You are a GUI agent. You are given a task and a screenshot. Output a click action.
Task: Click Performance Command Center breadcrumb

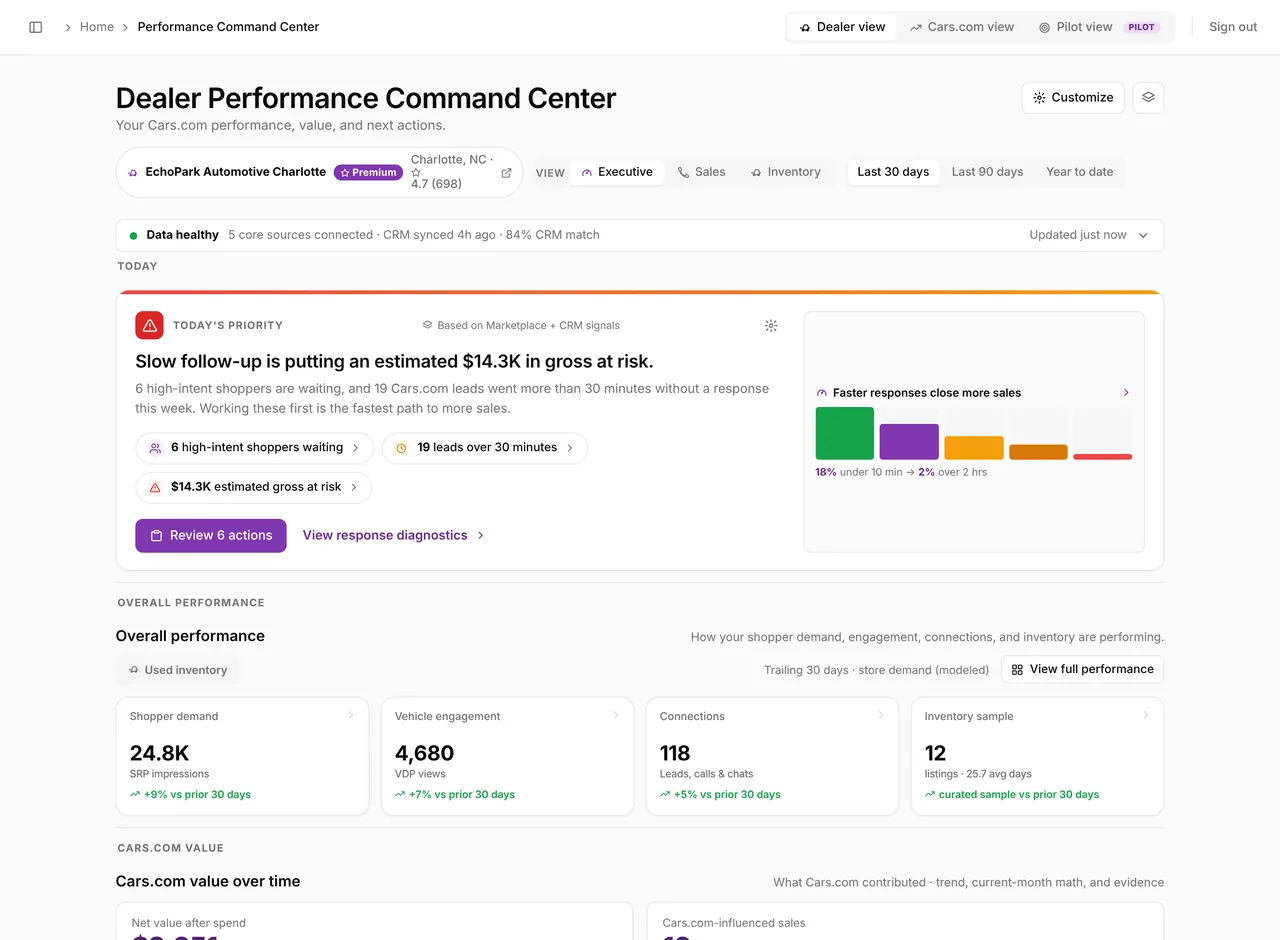pos(228,27)
